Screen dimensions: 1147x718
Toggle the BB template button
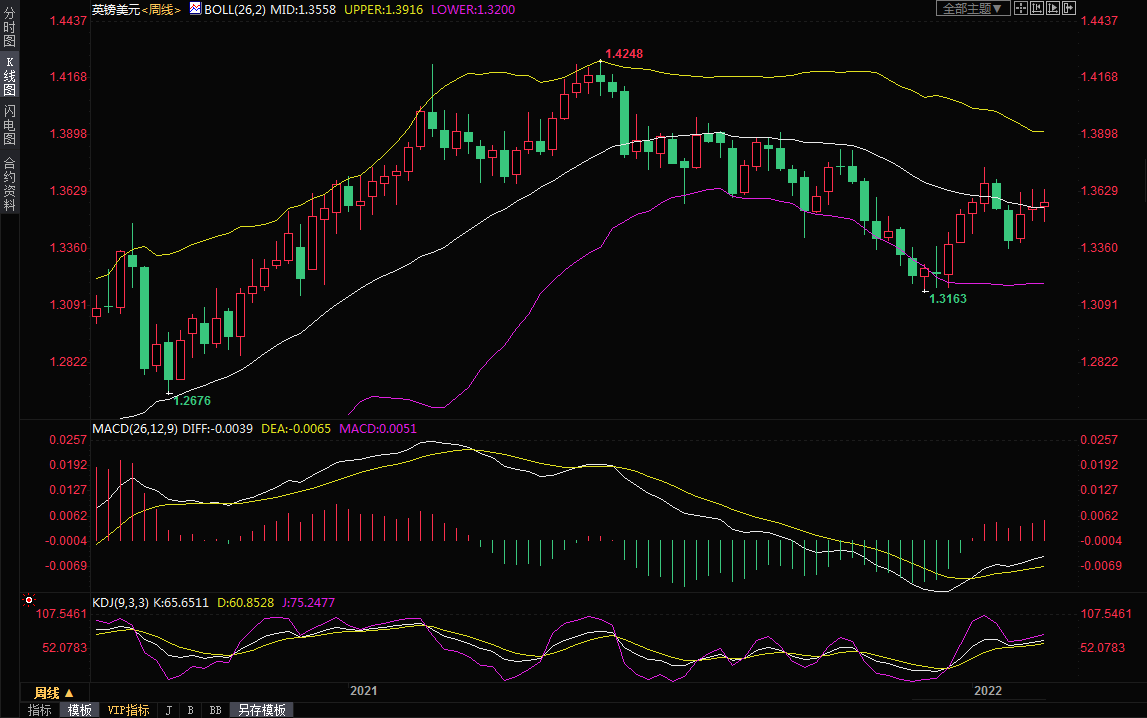click(215, 710)
